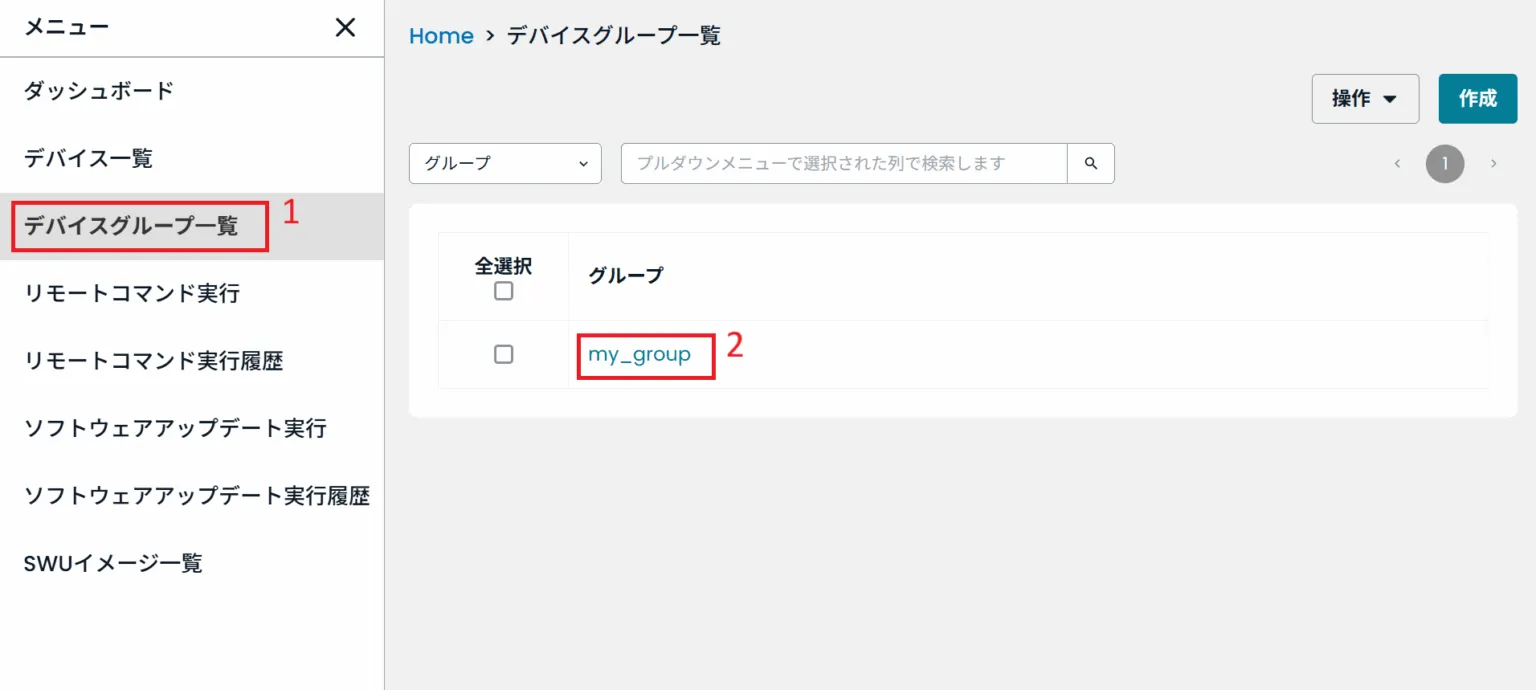Check the 全選択 select-all checkbox

[504, 291]
